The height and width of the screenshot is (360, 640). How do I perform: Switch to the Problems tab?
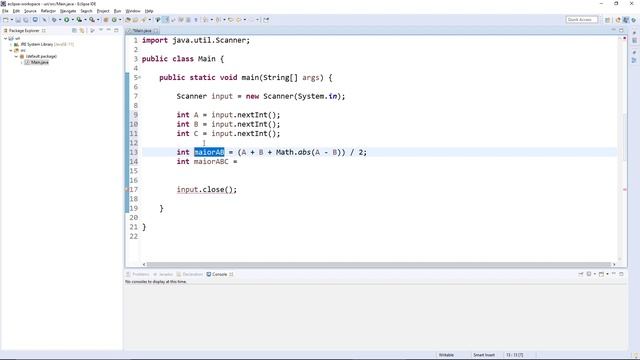[x=138, y=274]
